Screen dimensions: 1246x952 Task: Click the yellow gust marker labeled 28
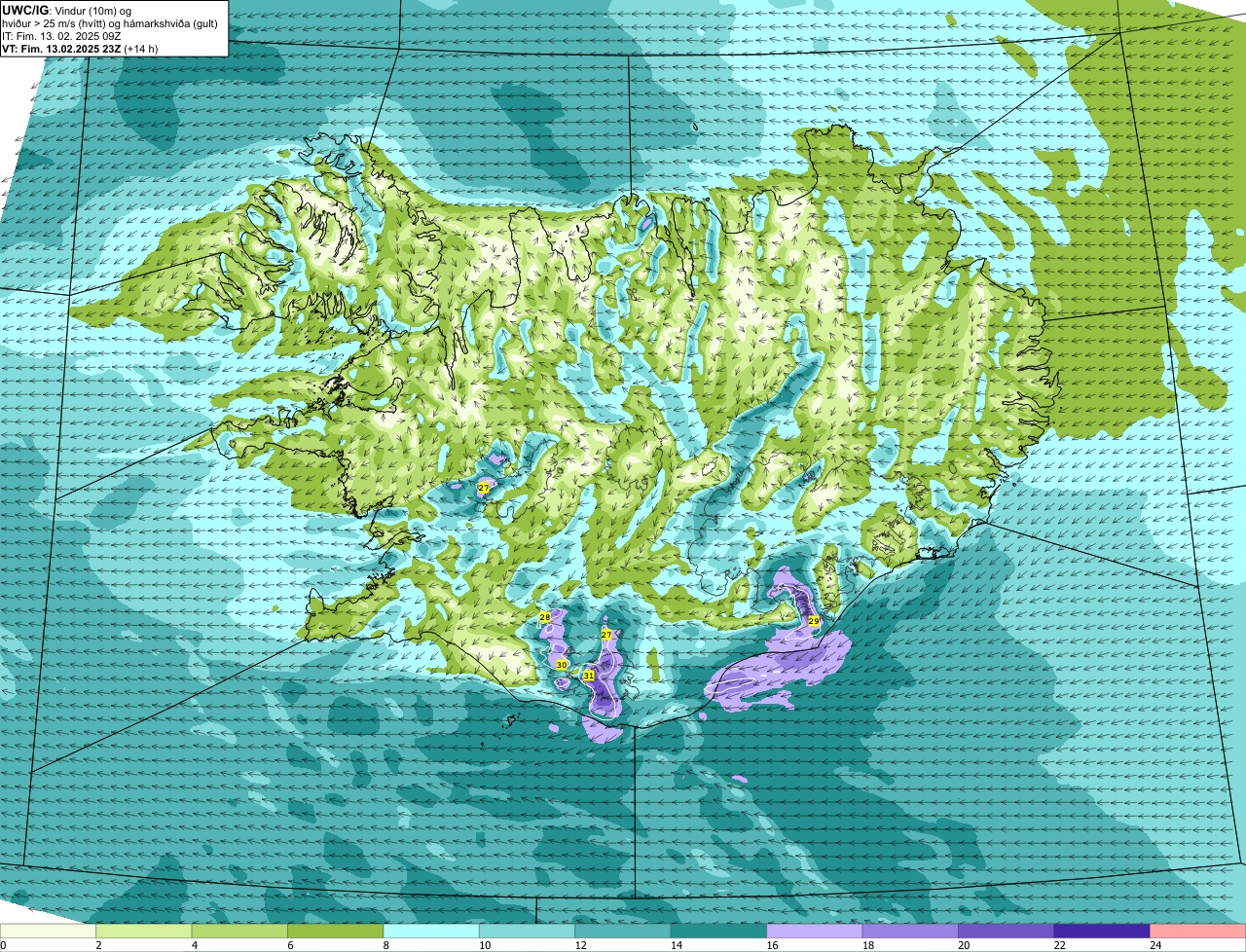[x=545, y=617]
